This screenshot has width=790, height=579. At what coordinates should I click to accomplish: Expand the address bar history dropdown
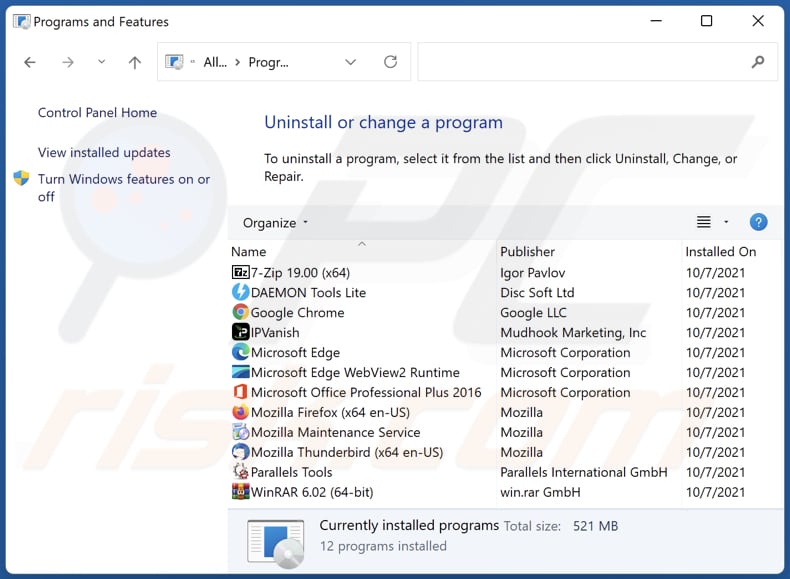pyautogui.click(x=350, y=62)
